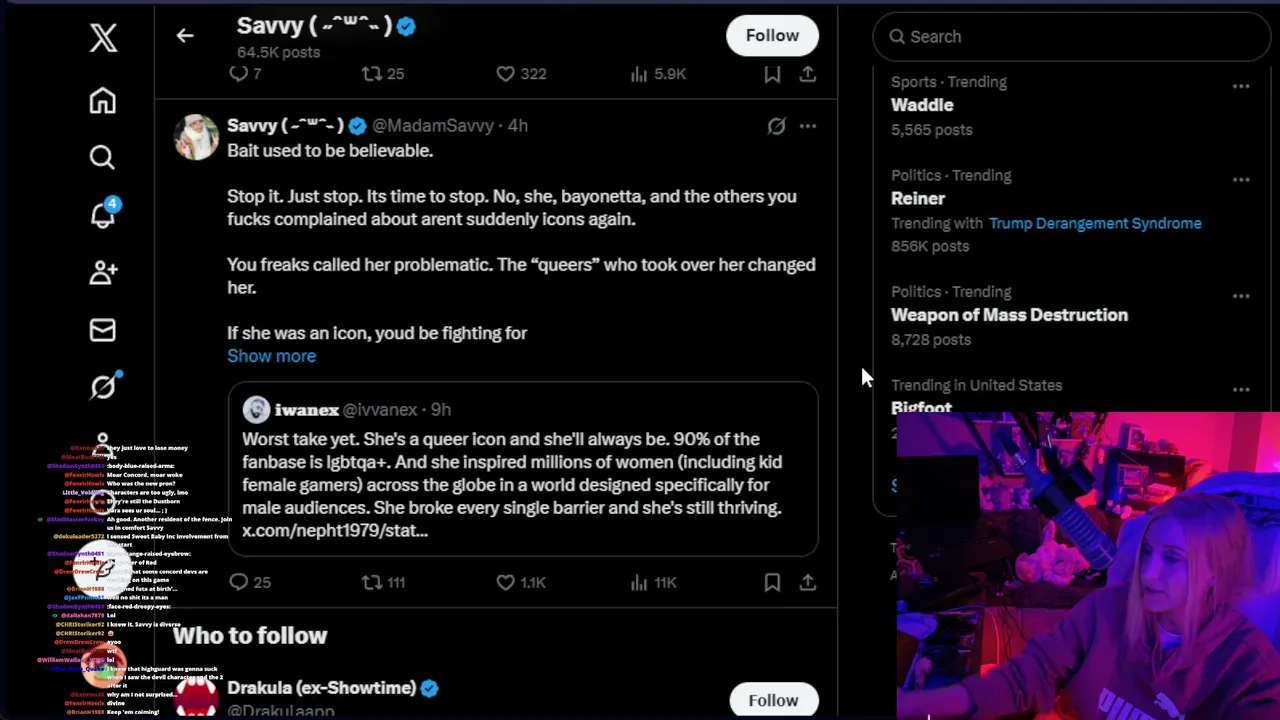Open more options for Savvy's post
This screenshot has height=720, width=1280.
(808, 126)
